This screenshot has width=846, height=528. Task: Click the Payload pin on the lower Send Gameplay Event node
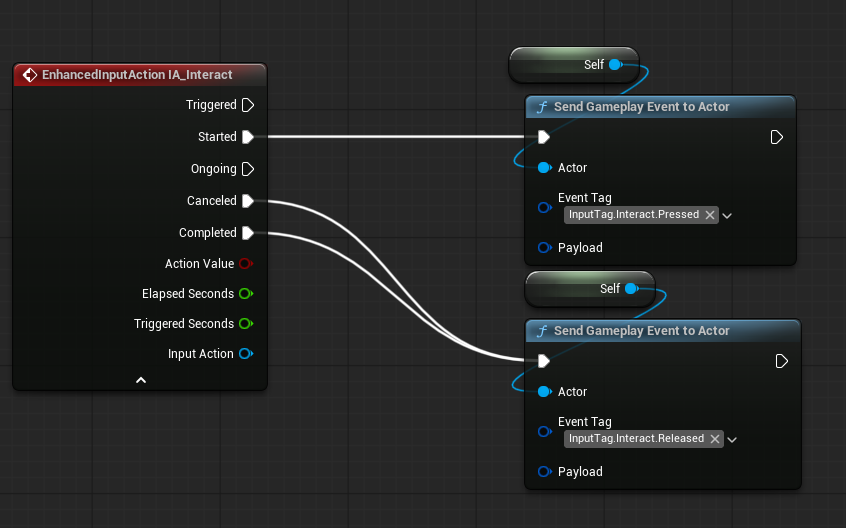point(544,471)
